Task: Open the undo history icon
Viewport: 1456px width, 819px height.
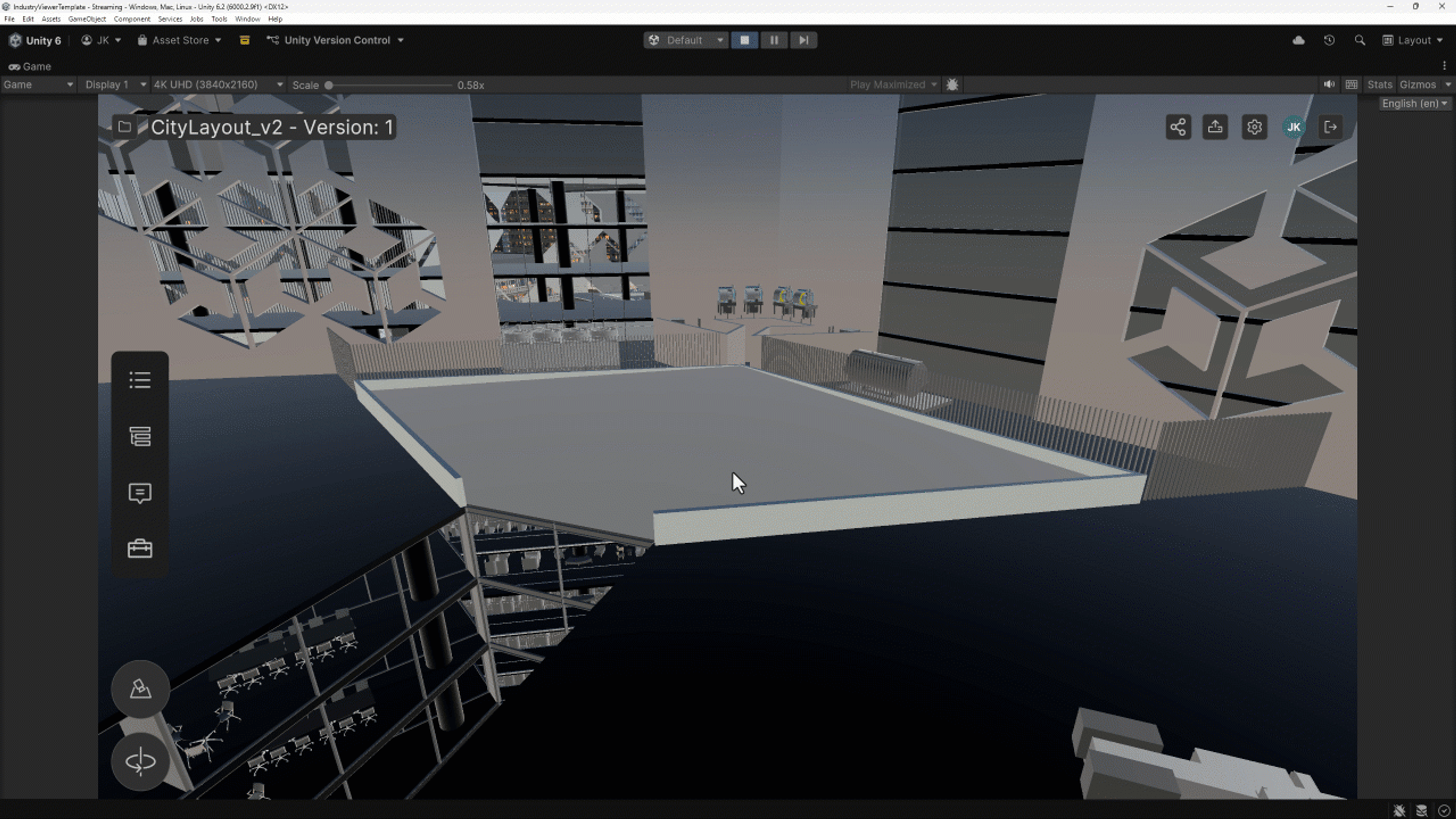Action: (1329, 40)
